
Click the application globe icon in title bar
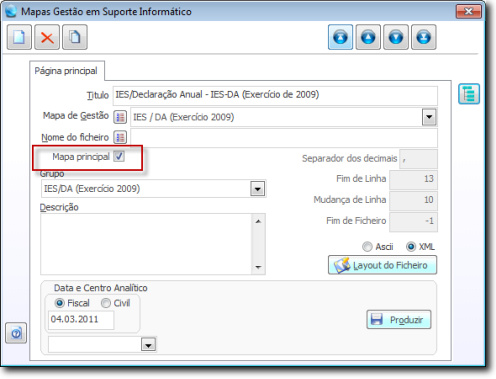coord(11,11)
